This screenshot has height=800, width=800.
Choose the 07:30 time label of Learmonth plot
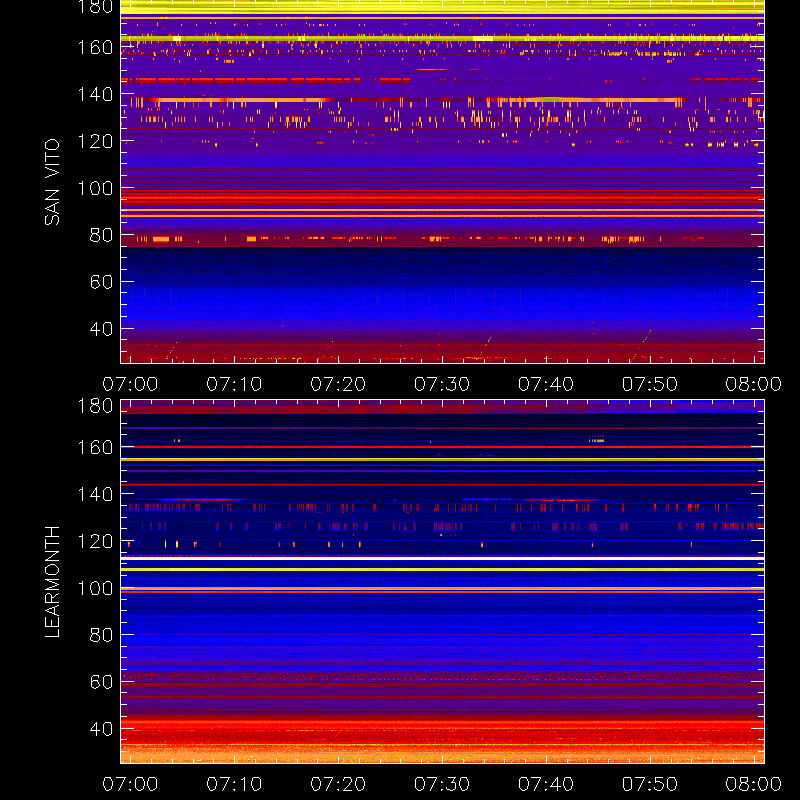pyautogui.click(x=442, y=784)
